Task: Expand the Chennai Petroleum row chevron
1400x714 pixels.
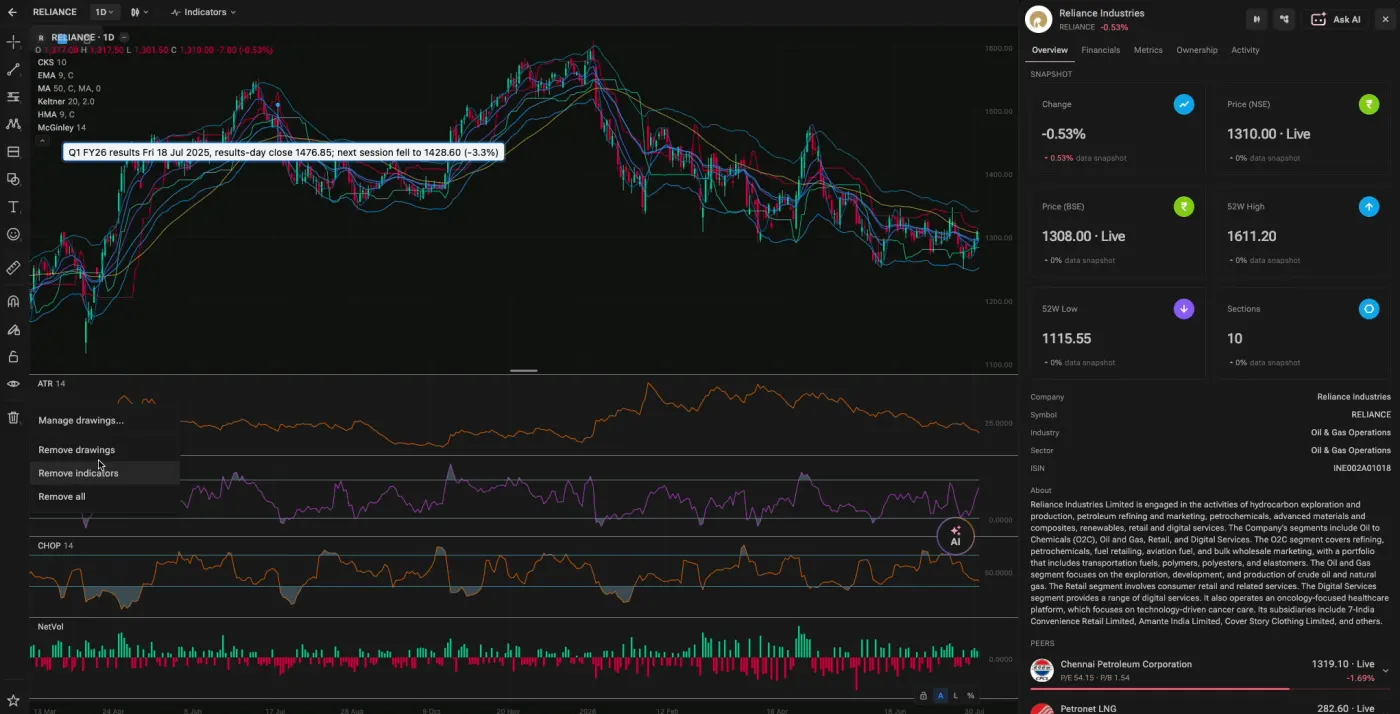Action: click(1385, 671)
